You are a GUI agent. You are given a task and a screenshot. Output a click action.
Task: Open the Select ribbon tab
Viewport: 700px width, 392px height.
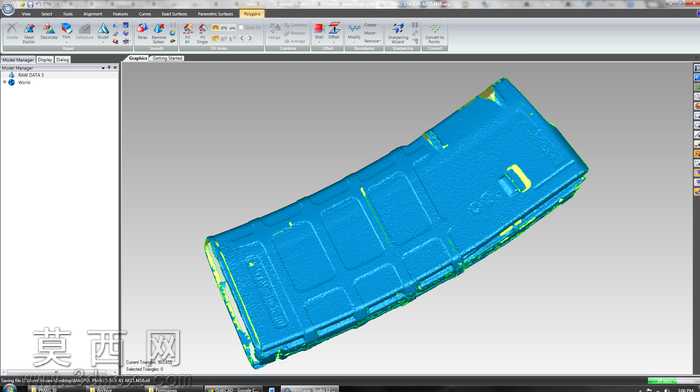pos(46,14)
